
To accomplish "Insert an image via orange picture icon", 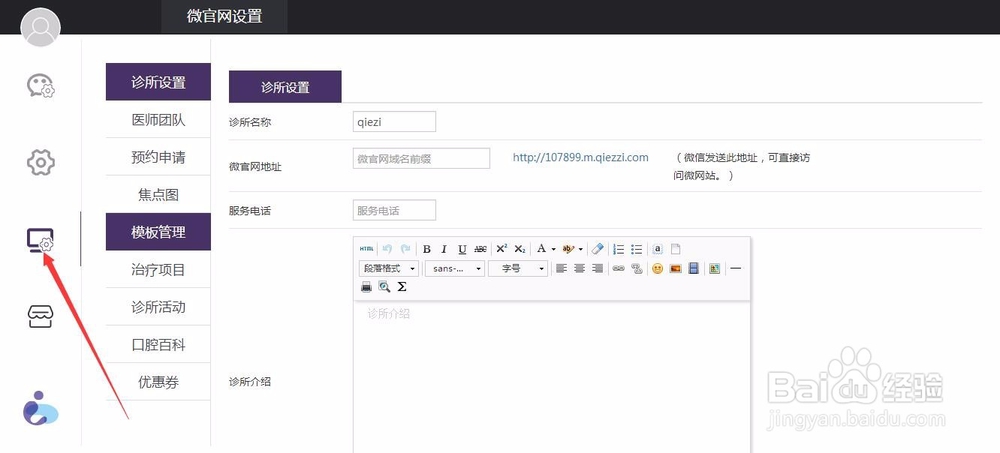I will 675,269.
